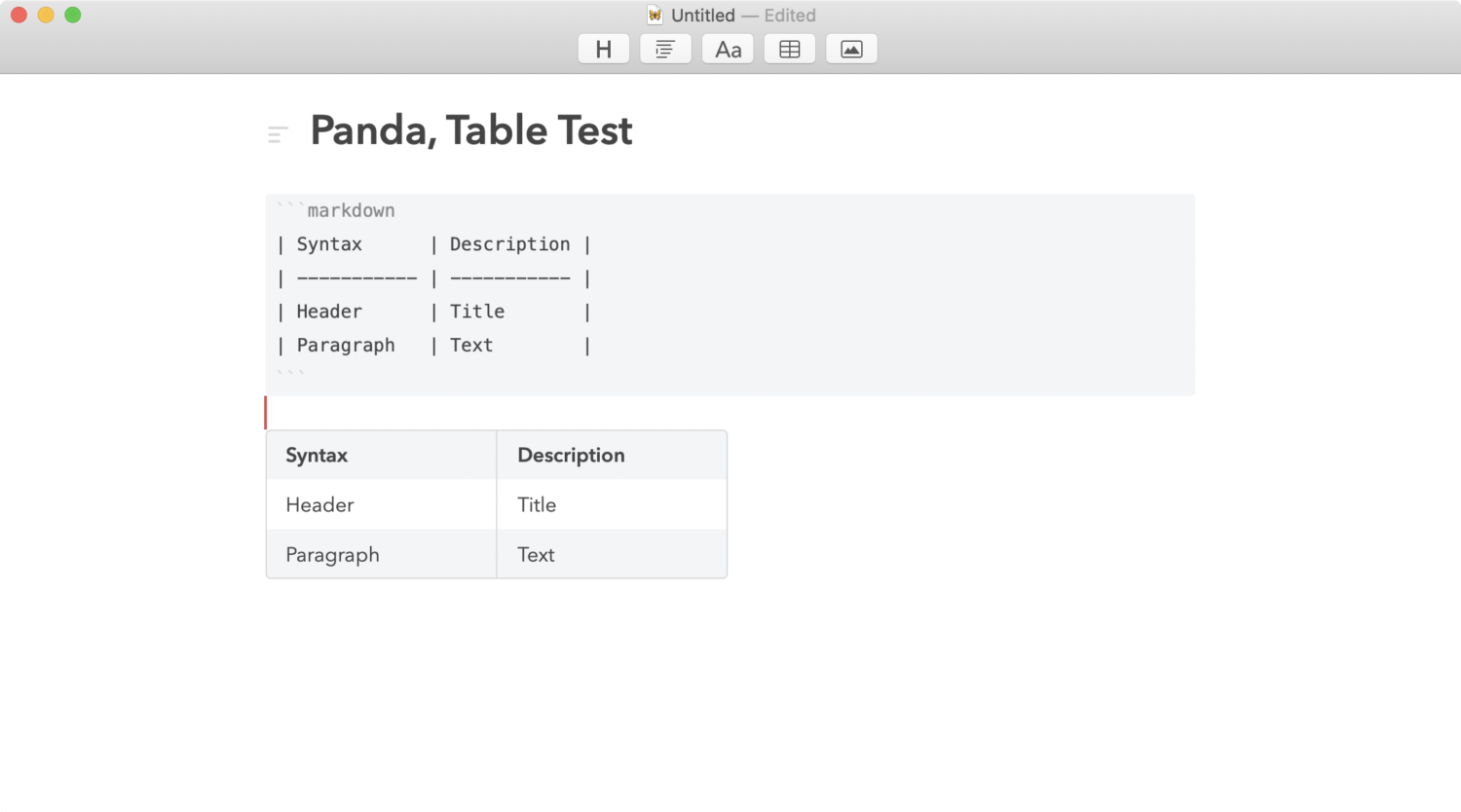This screenshot has height=812, width=1461.
Task: Click Syntax in the code block
Action: pos(329,244)
